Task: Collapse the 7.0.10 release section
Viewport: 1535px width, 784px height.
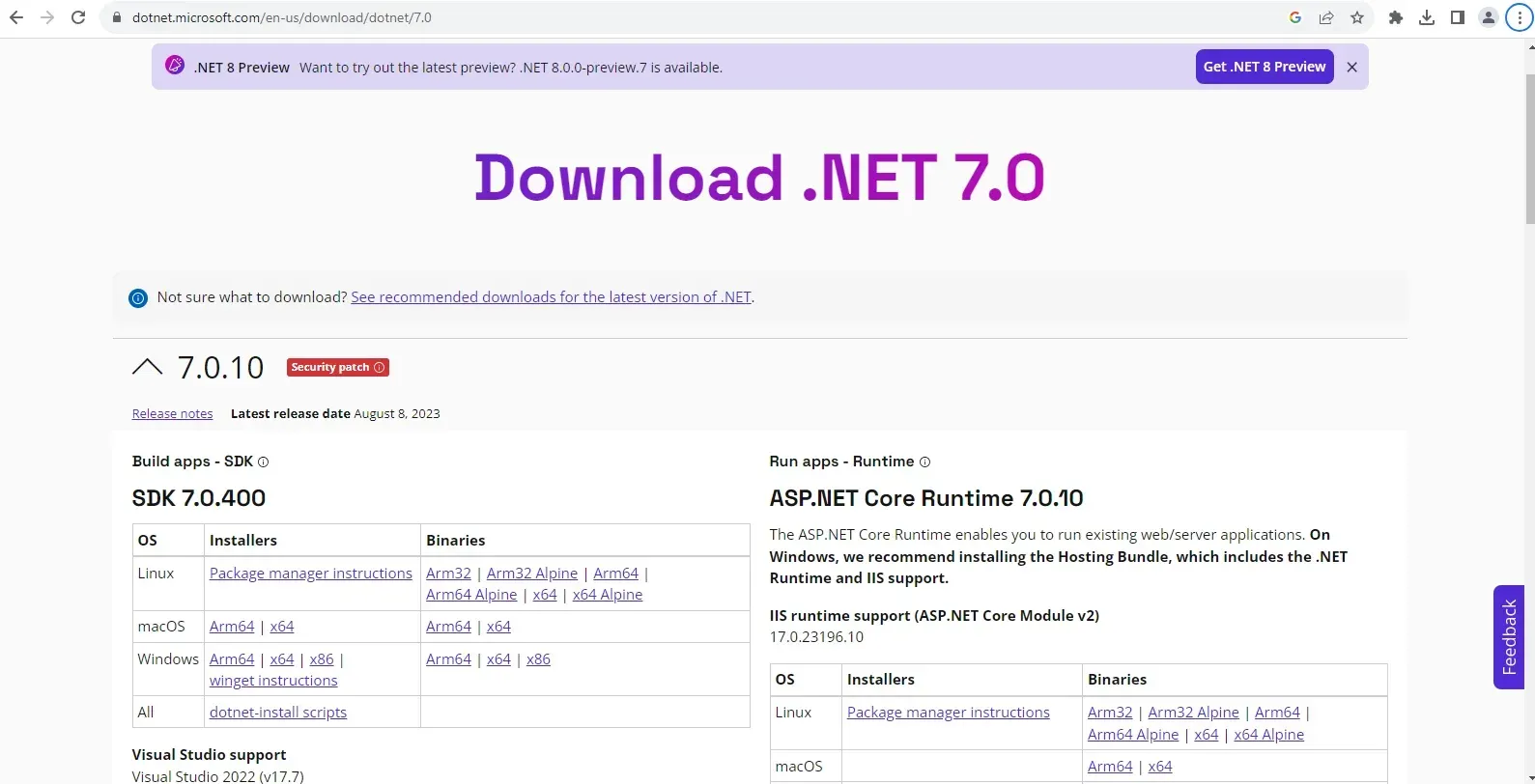Action: coord(147,367)
